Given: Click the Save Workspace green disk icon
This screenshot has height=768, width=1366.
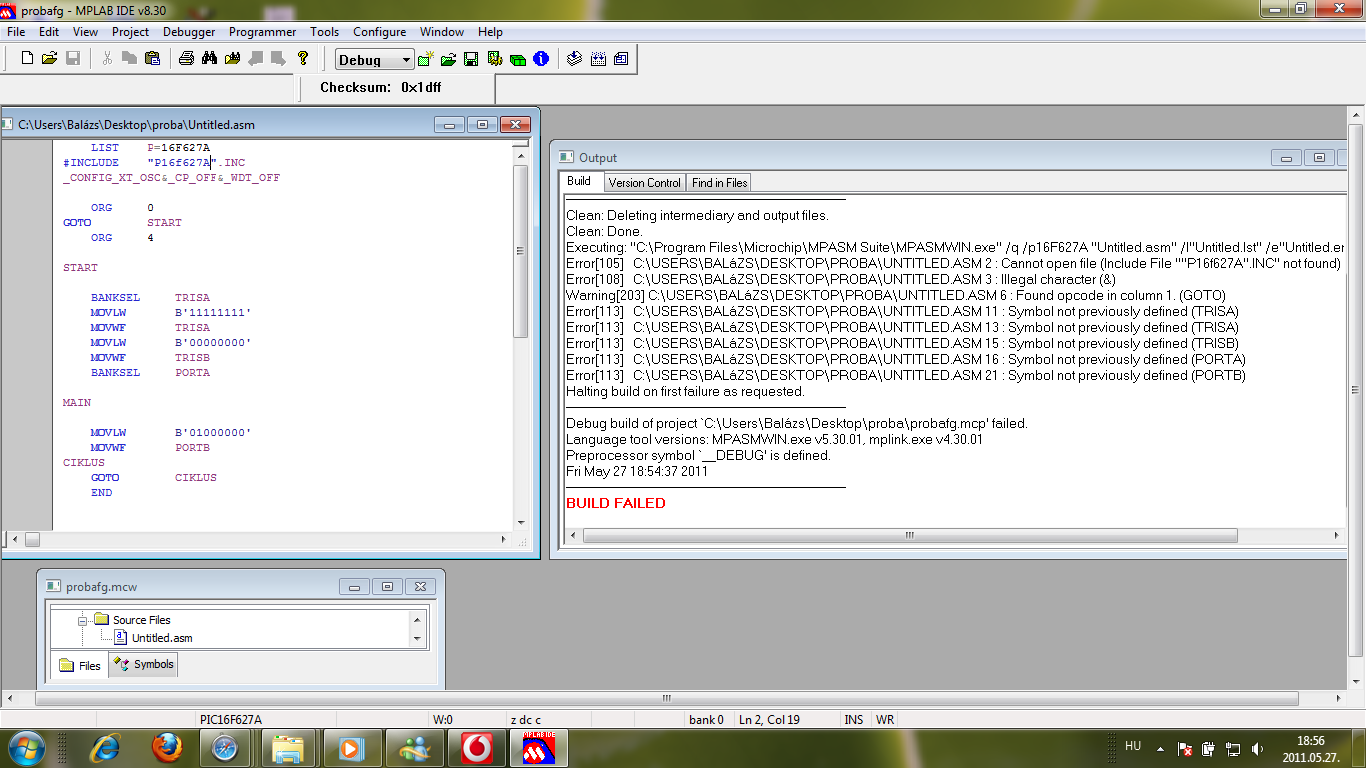Looking at the screenshot, I should click(471, 59).
